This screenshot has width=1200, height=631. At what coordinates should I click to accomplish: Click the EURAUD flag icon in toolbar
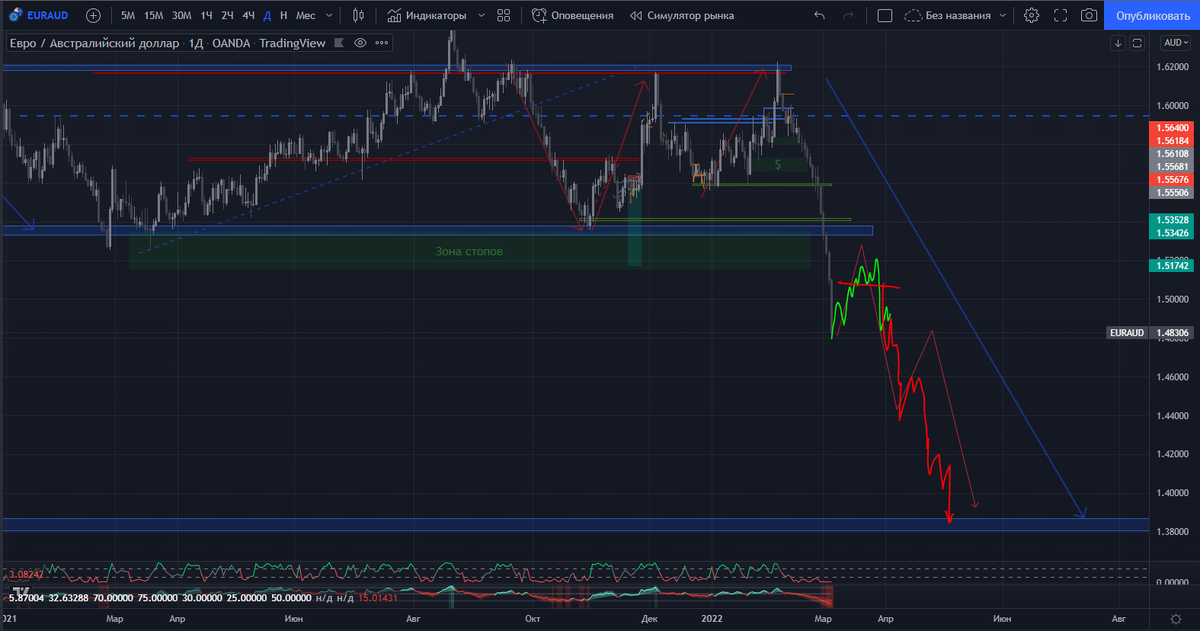14,15
